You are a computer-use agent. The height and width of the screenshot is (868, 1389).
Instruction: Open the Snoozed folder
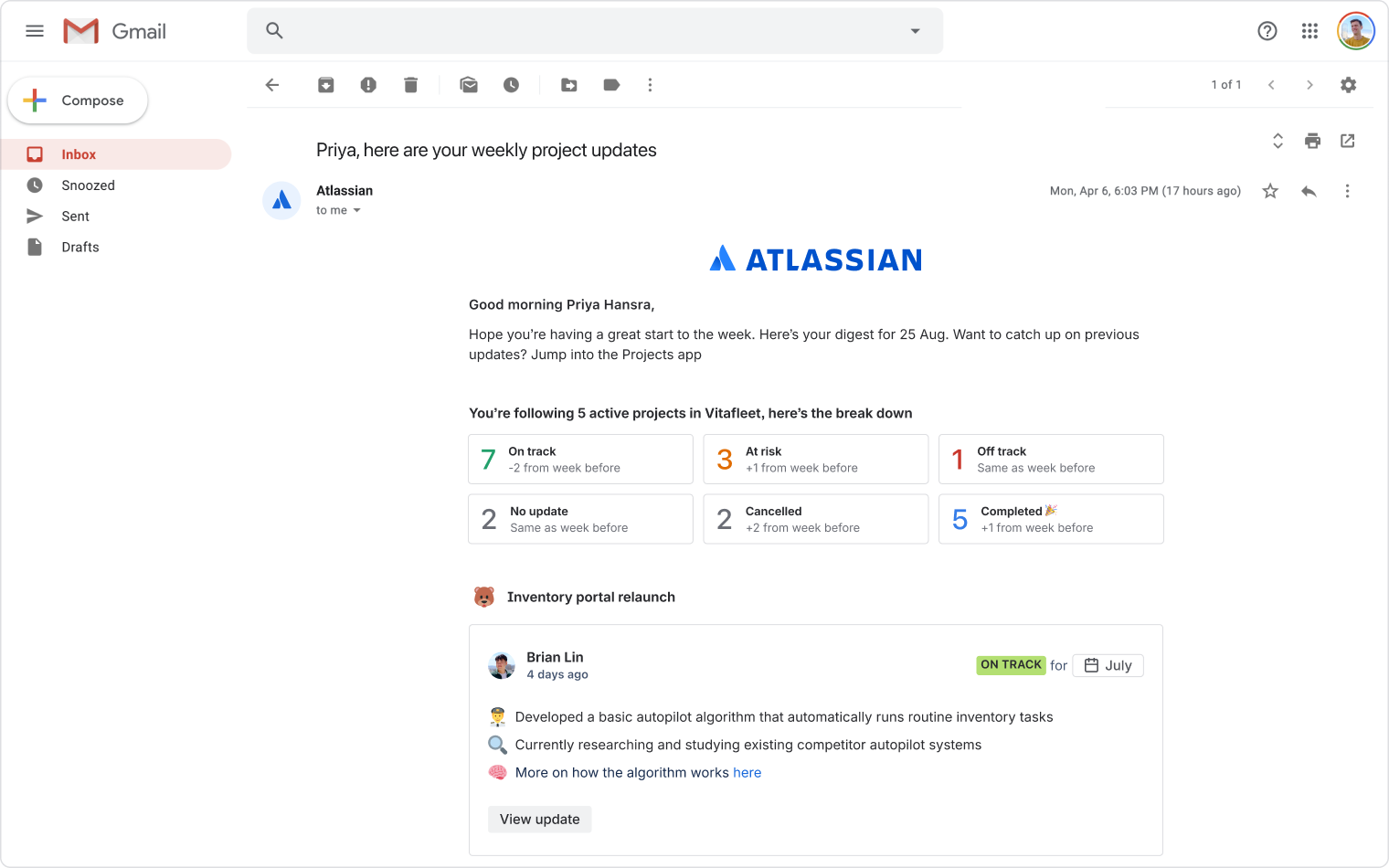[88, 185]
